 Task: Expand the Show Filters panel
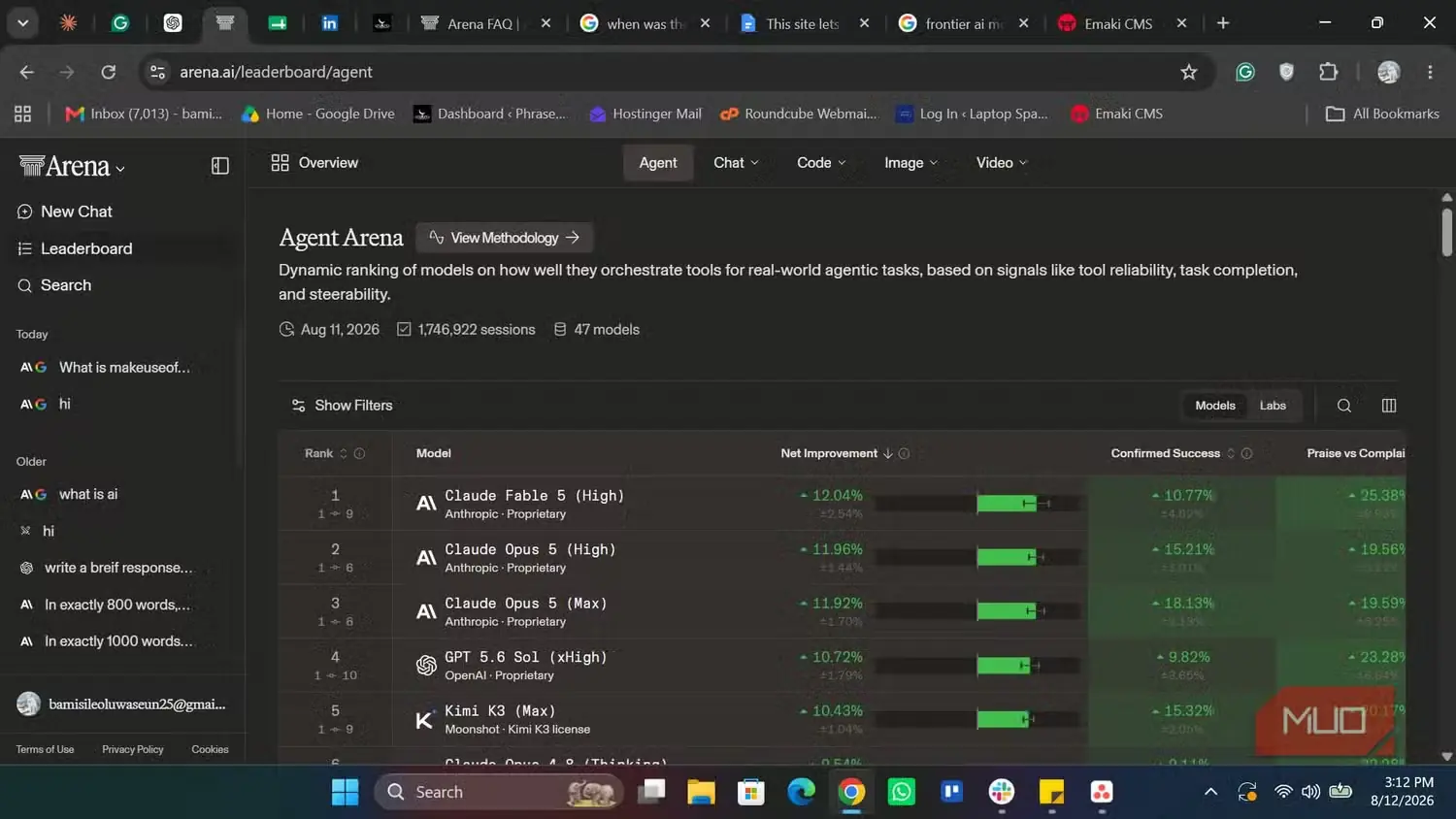coord(343,406)
